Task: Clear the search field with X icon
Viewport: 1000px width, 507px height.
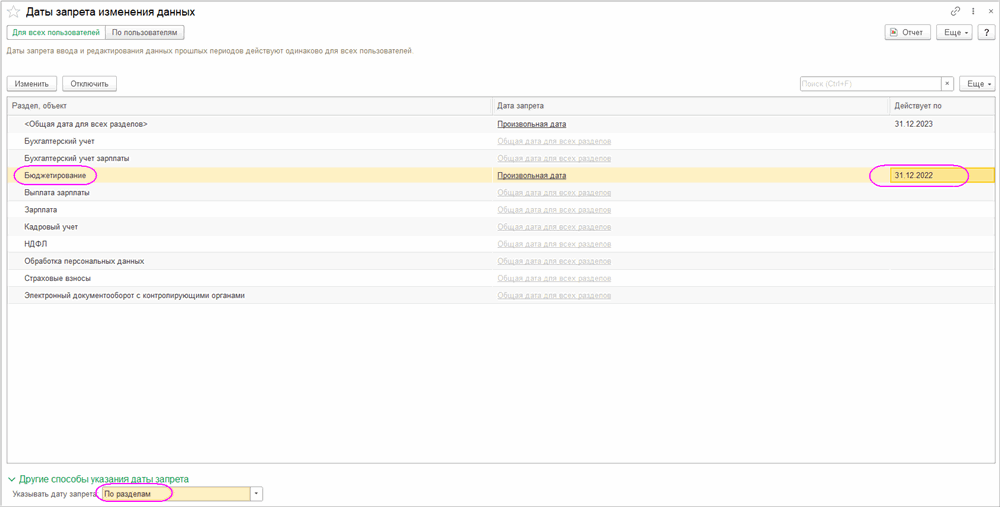Action: coord(947,84)
